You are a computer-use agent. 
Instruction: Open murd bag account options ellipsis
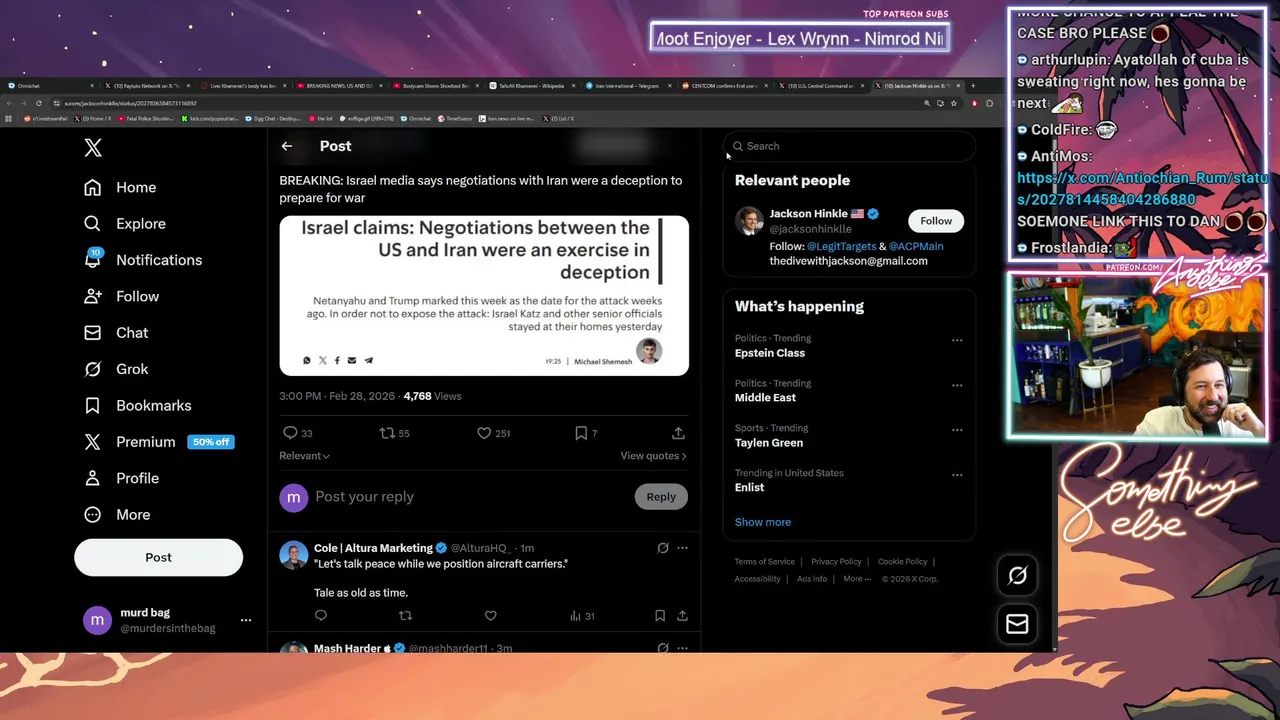(246, 620)
